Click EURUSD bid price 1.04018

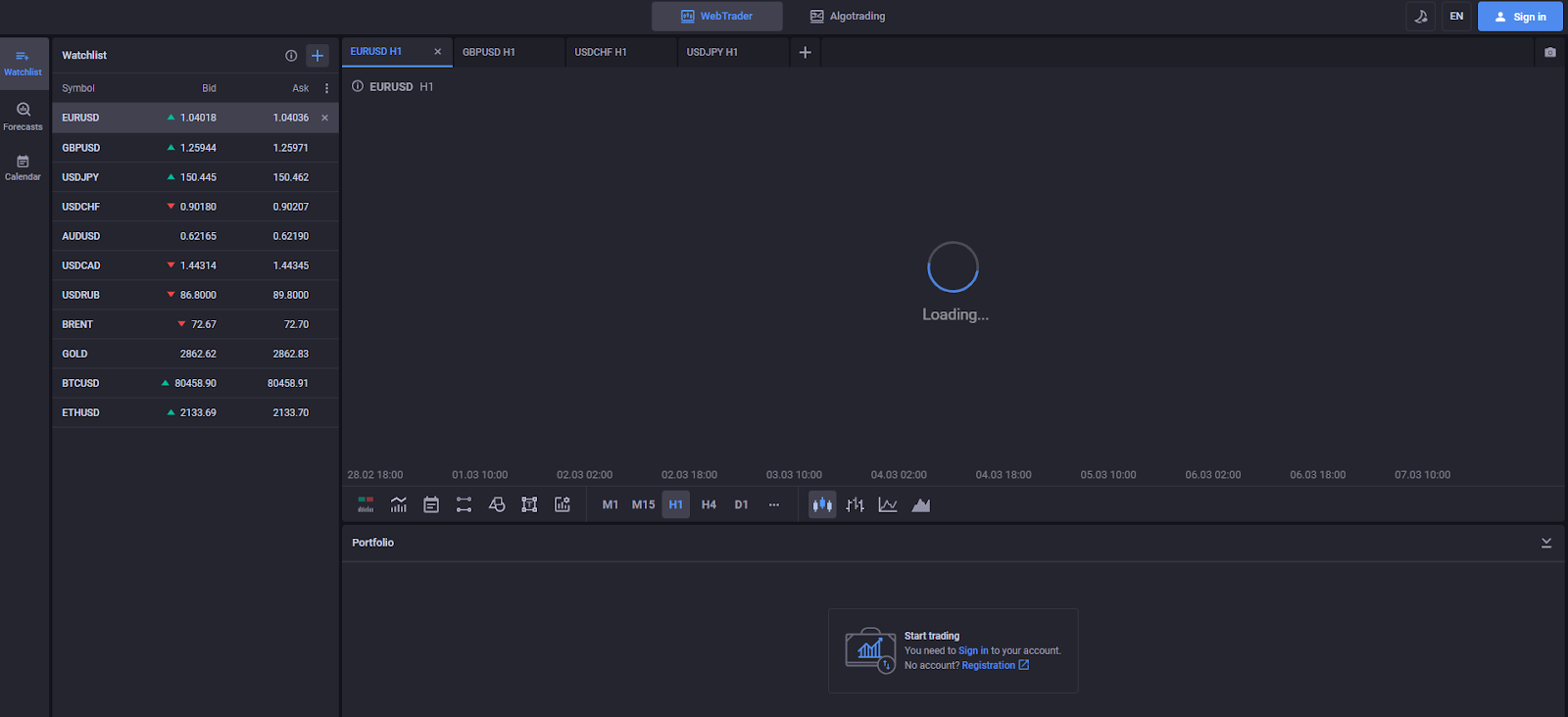(x=198, y=118)
